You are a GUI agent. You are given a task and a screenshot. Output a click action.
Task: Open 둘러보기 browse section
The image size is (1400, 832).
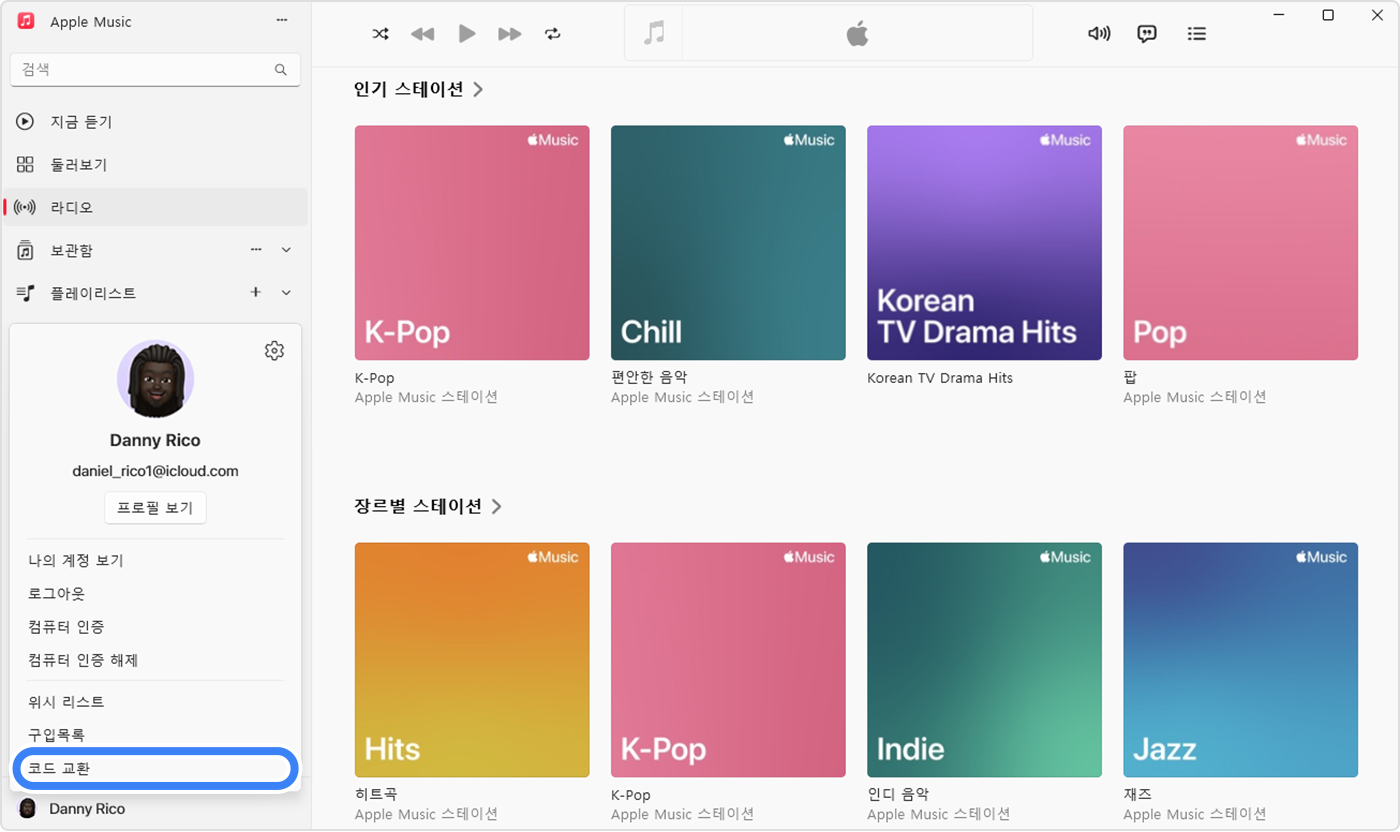[x=155, y=165]
